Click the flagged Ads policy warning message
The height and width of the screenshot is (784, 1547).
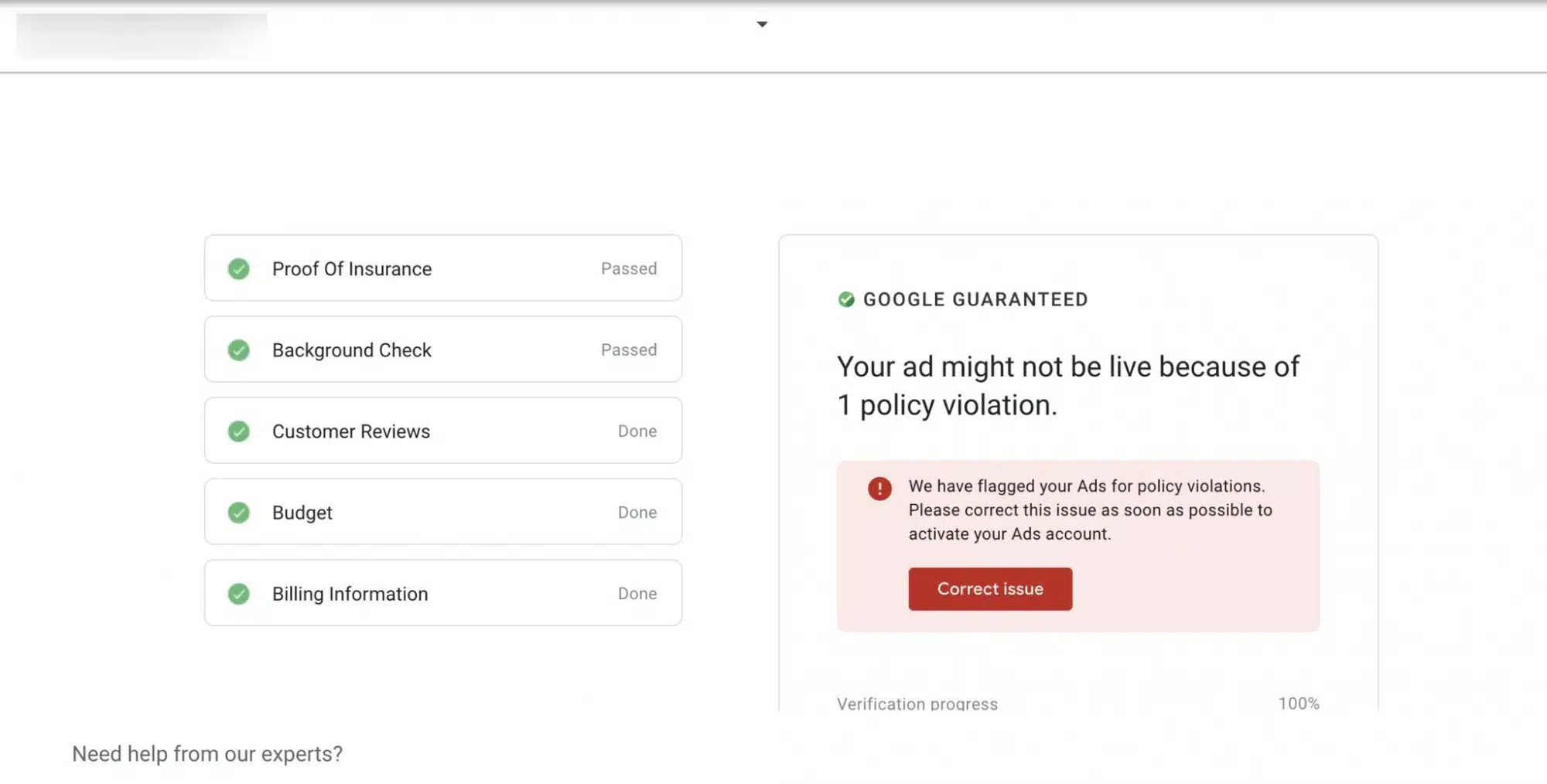[1091, 510]
